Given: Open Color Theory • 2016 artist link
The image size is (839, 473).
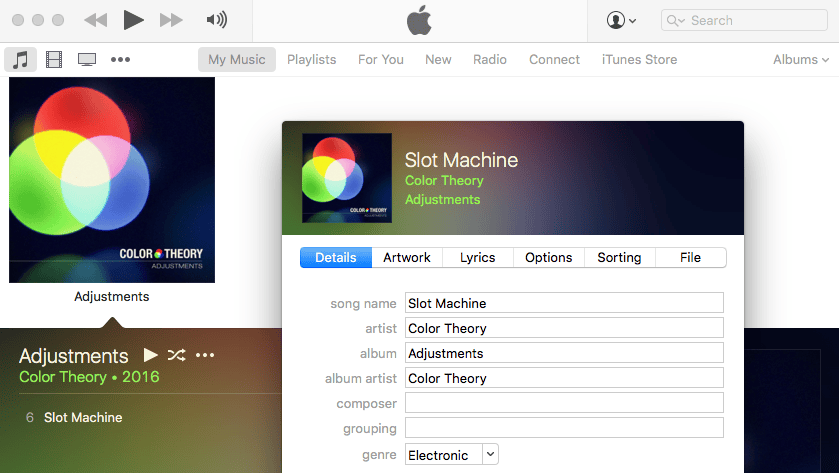Looking at the screenshot, I should pyautogui.click(x=89, y=377).
